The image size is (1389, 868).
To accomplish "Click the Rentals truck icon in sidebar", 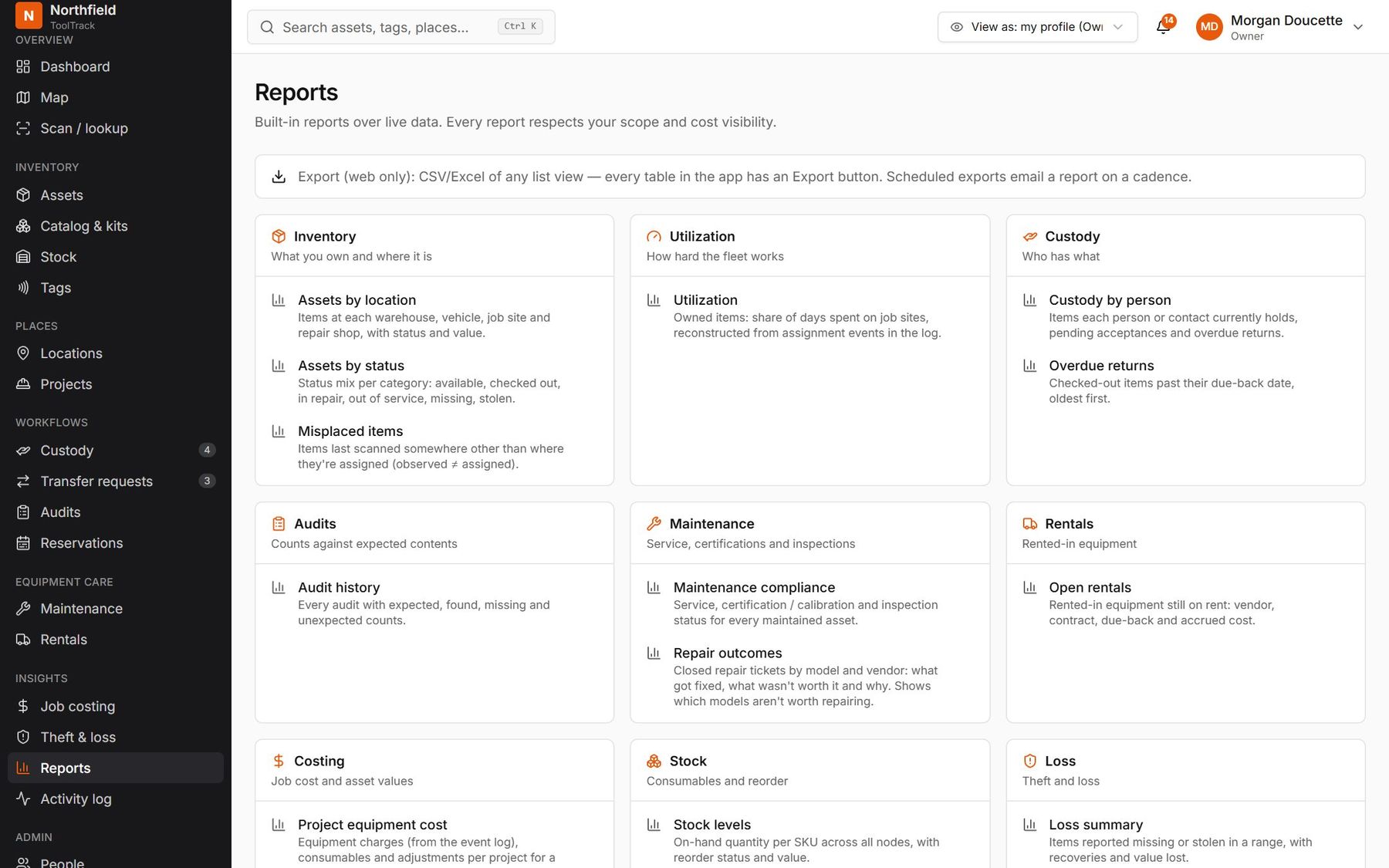I will 23,640.
